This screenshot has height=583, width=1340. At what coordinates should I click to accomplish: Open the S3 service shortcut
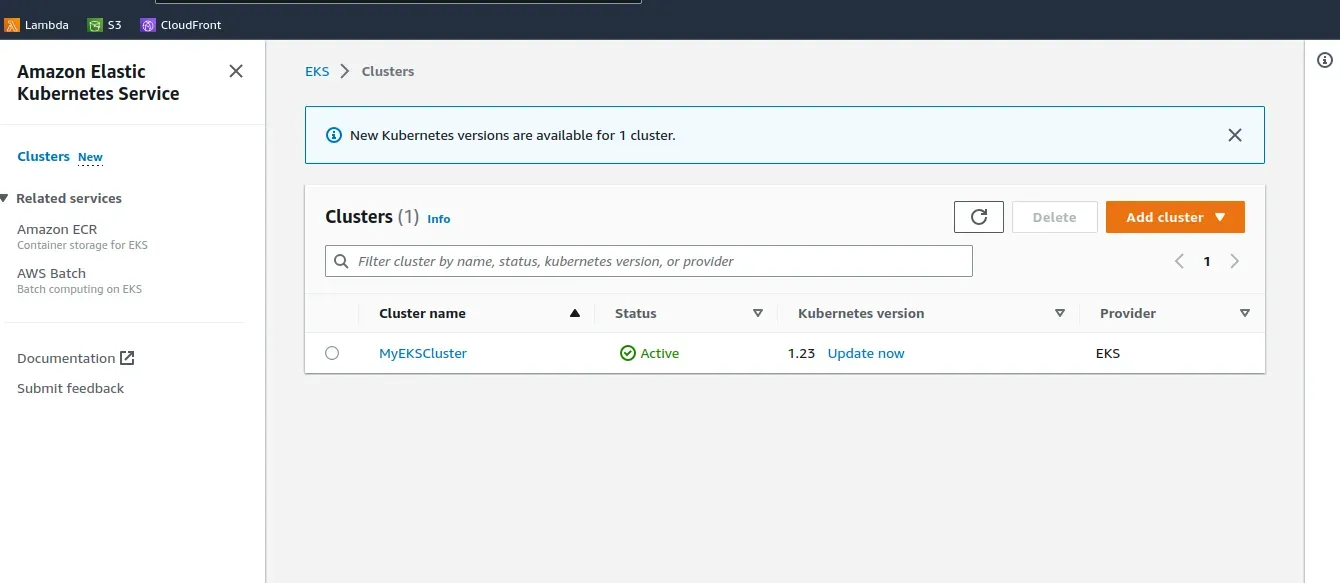104,25
